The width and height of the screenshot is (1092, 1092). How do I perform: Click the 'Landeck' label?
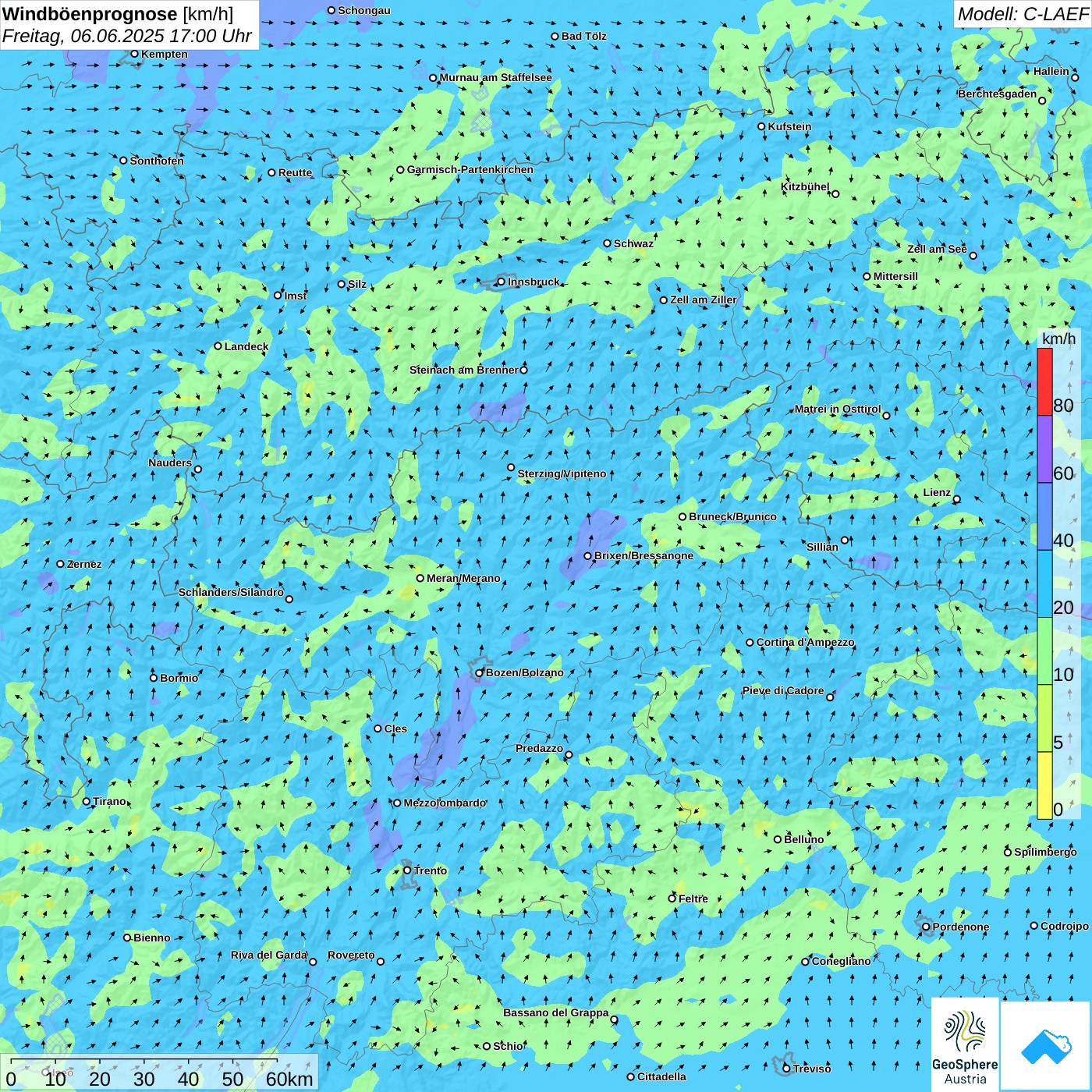[x=246, y=346]
